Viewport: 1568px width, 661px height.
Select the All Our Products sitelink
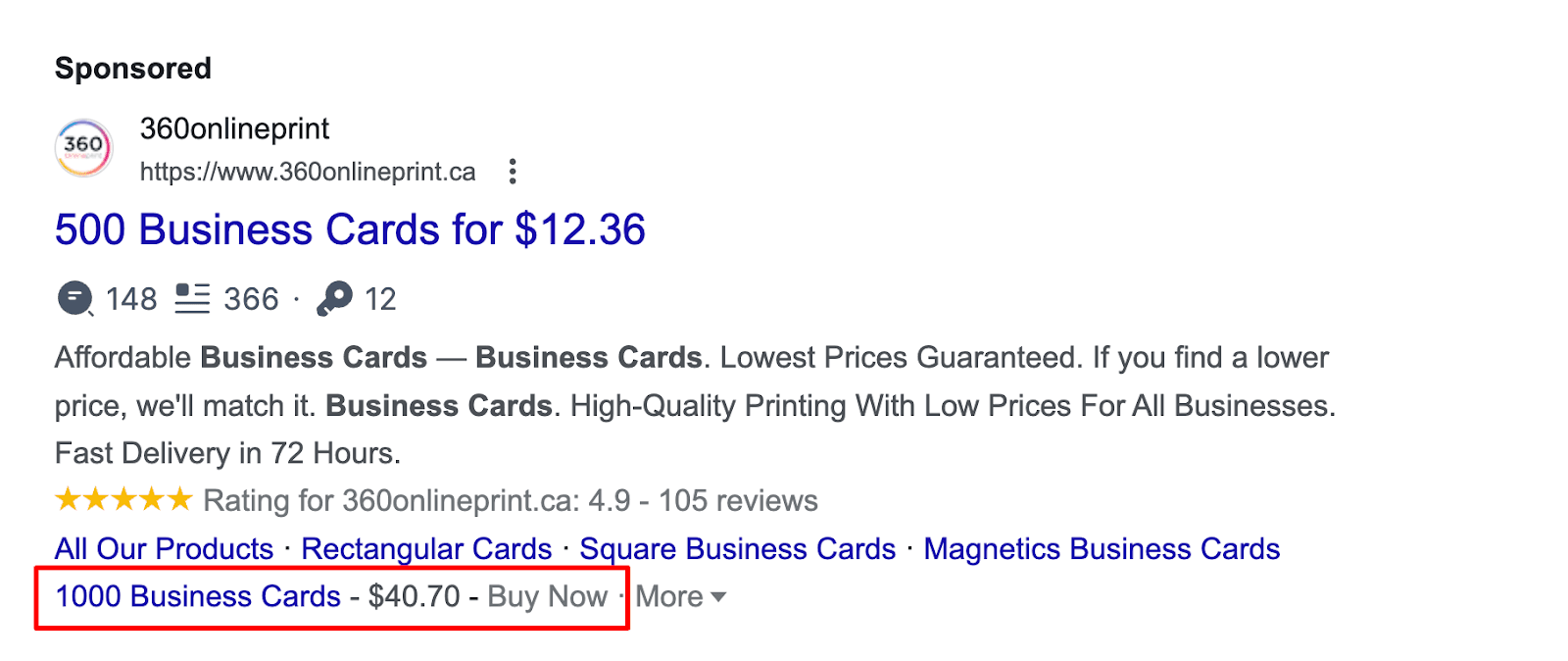pos(163,549)
